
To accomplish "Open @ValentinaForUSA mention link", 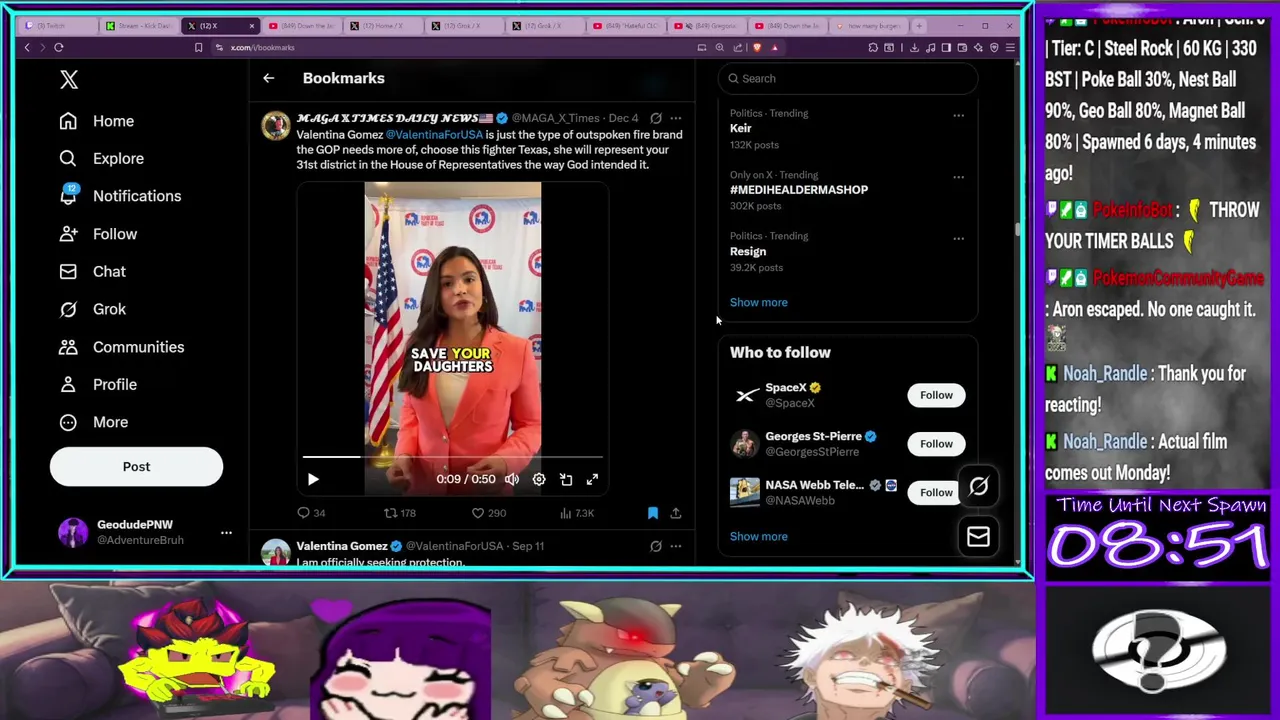I will click(x=434, y=134).
